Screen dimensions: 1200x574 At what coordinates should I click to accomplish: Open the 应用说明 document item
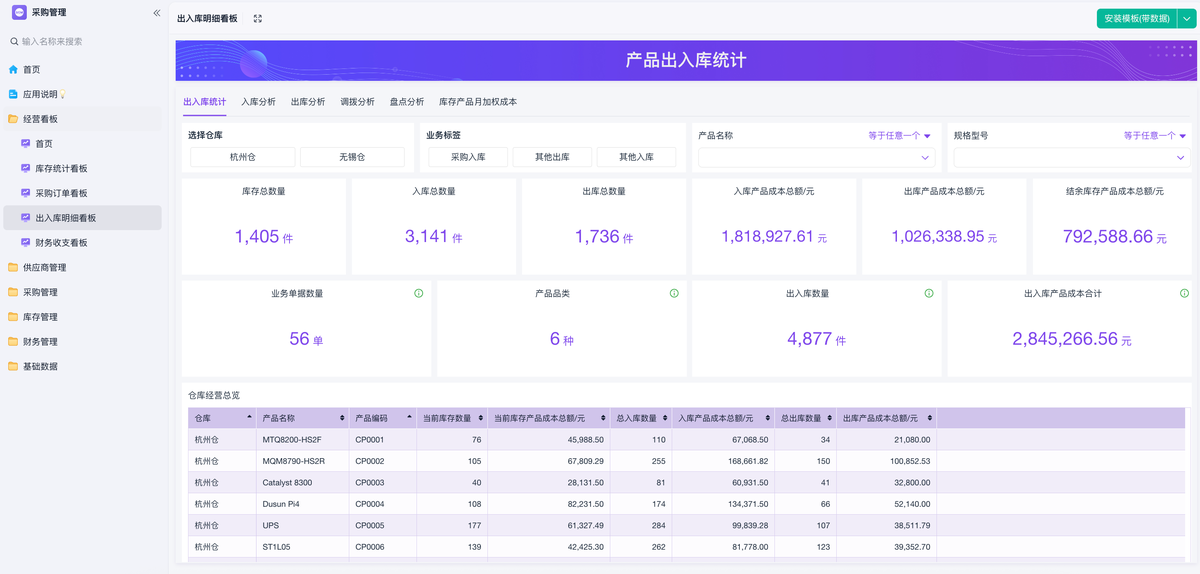pos(40,94)
